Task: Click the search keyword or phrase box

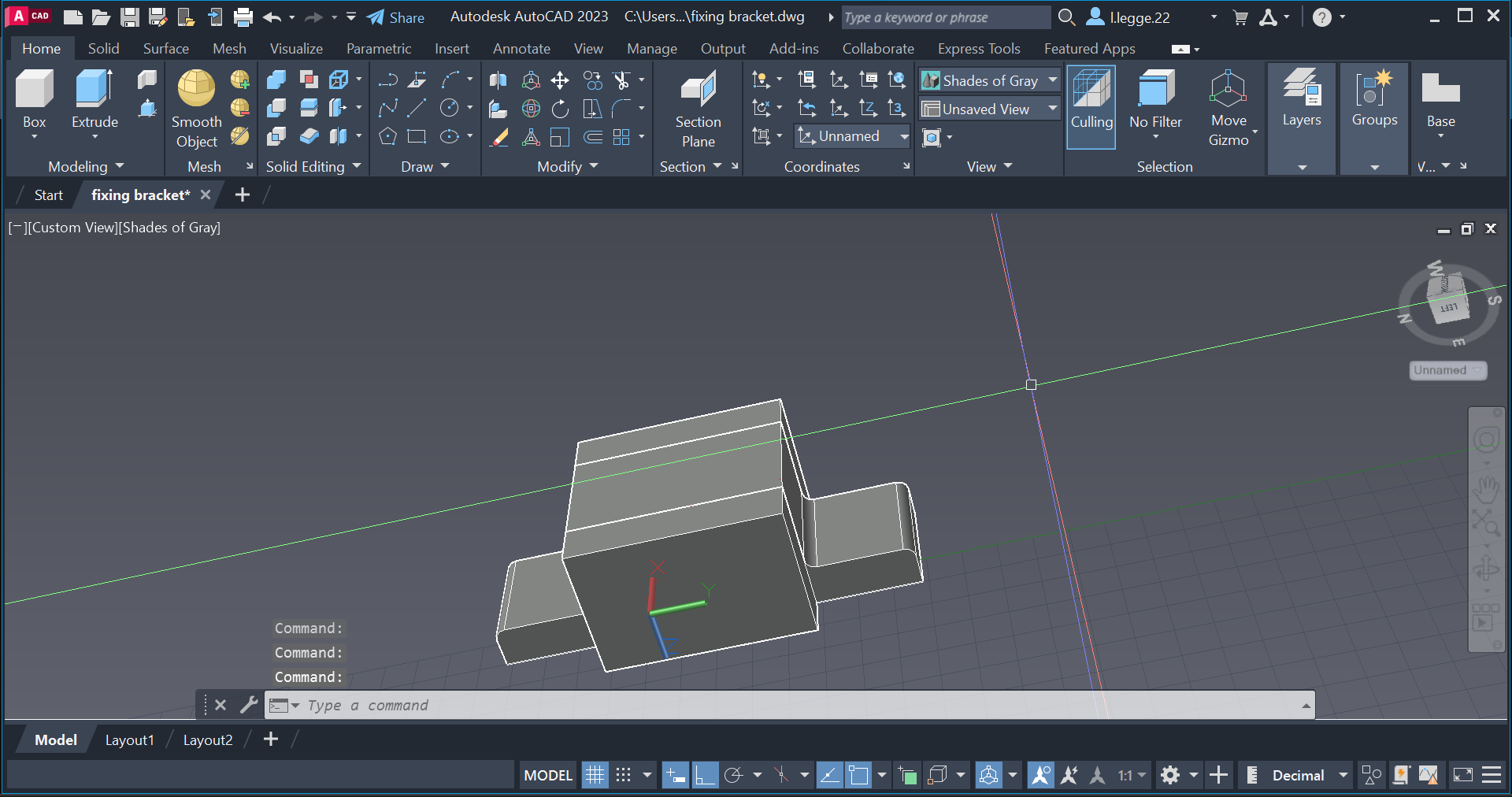Action: (945, 17)
